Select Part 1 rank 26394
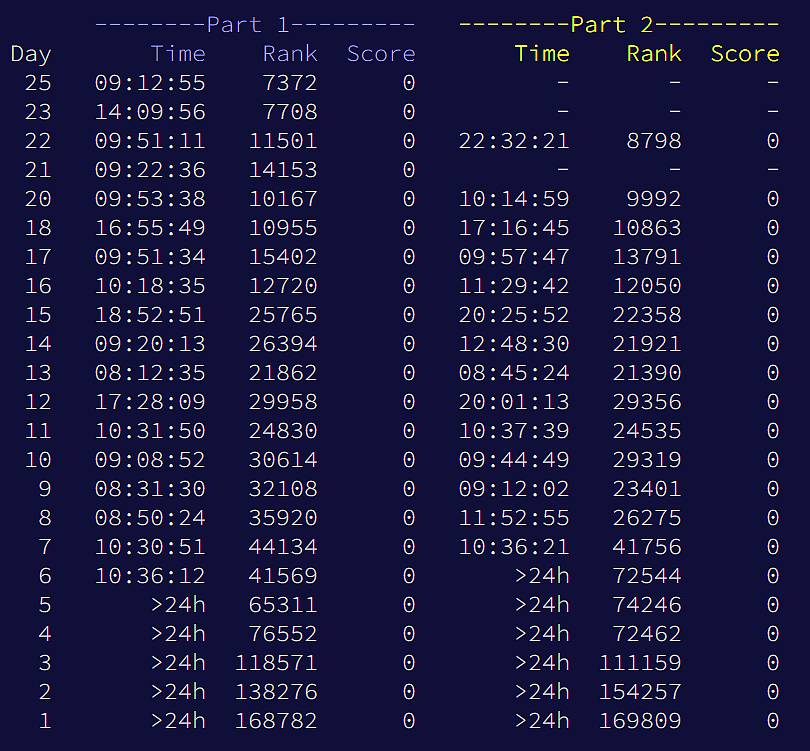Viewport: 810px width, 751px height. click(283, 343)
